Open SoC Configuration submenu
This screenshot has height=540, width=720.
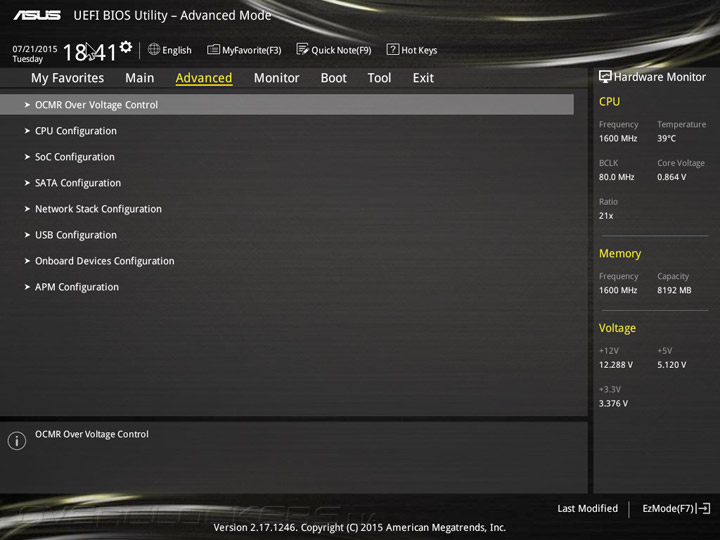point(75,157)
